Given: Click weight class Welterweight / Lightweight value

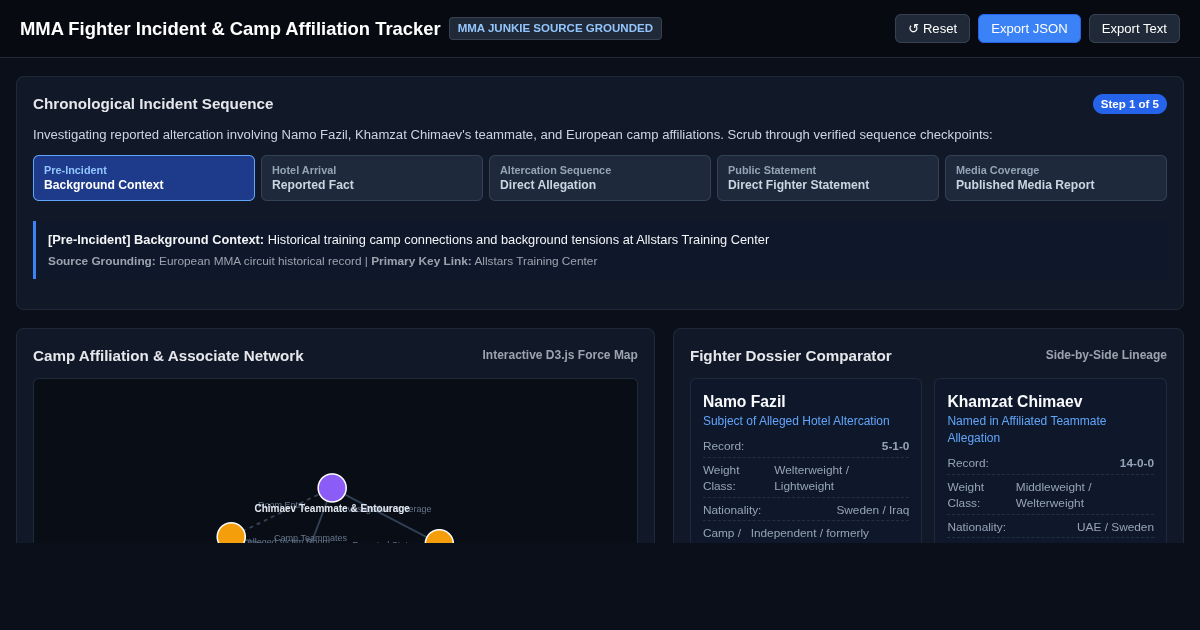Looking at the screenshot, I should click(x=811, y=478).
